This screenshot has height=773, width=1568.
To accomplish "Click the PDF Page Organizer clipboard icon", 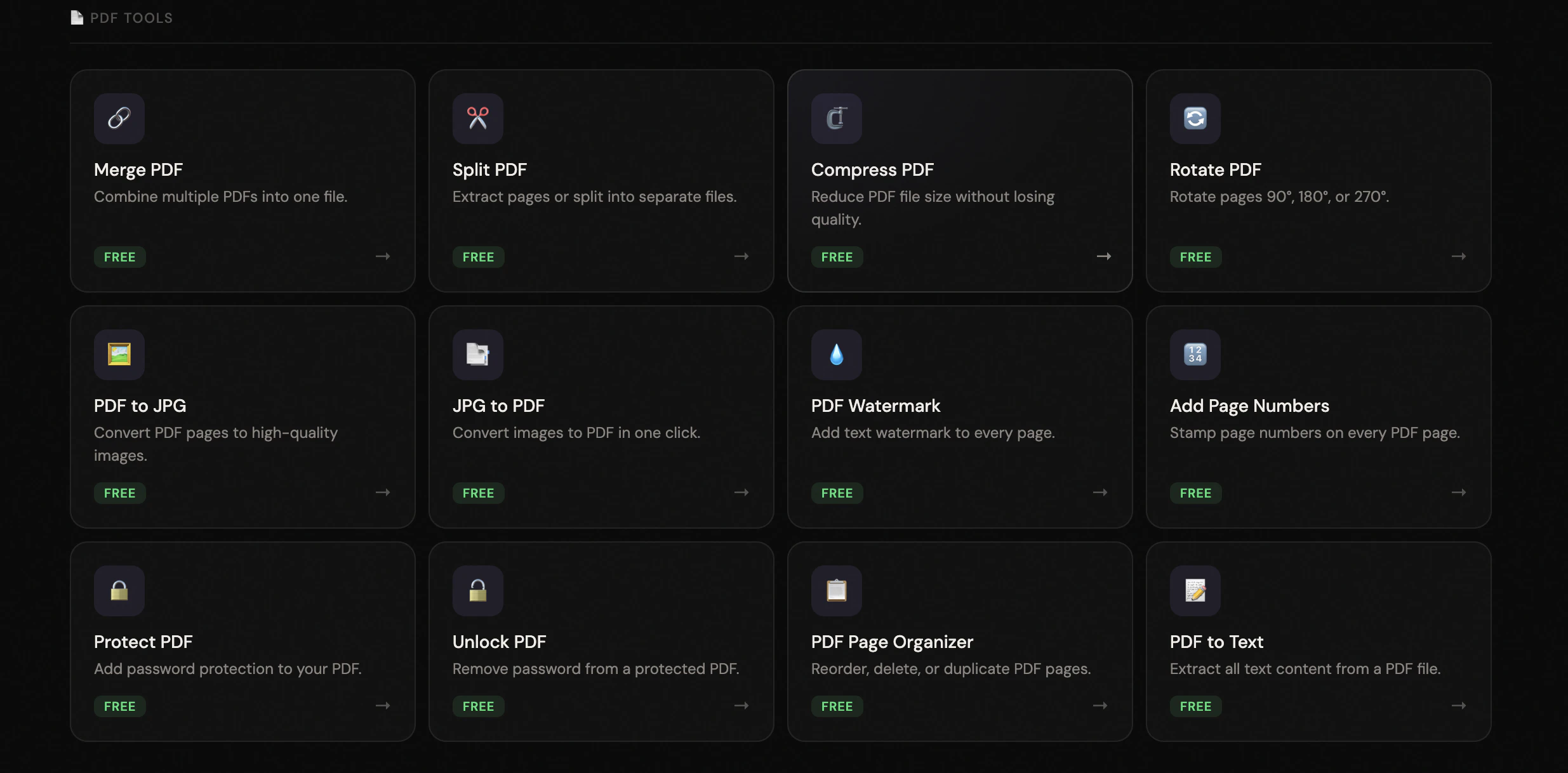I will point(836,591).
